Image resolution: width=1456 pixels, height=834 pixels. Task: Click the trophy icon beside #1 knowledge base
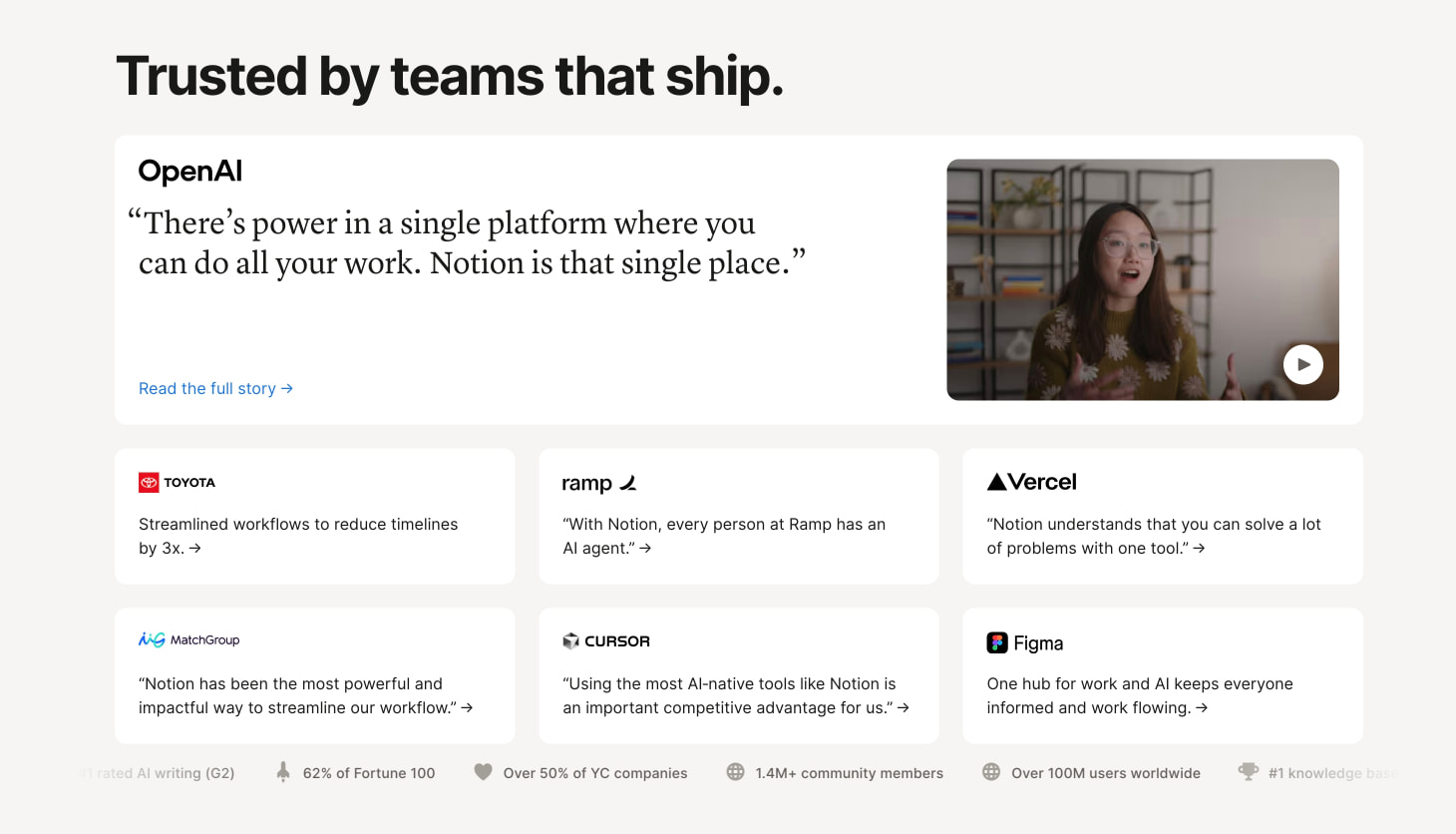(1248, 772)
